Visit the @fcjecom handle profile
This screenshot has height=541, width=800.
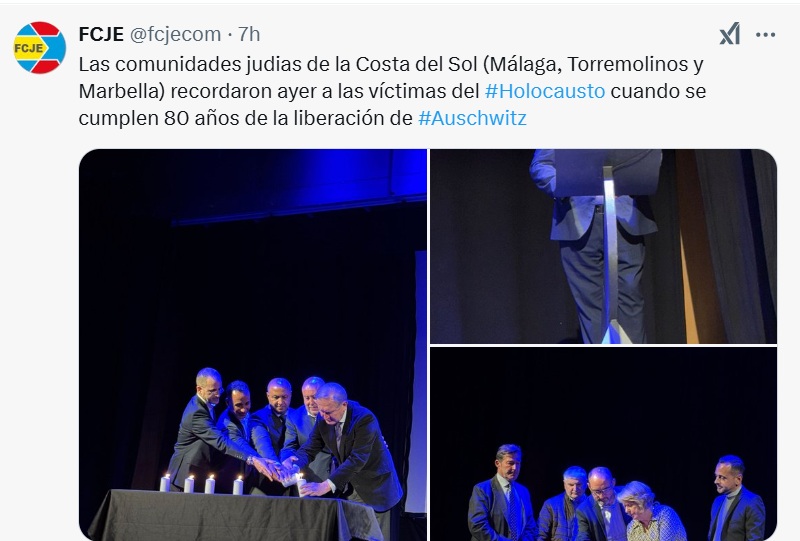pos(176,34)
